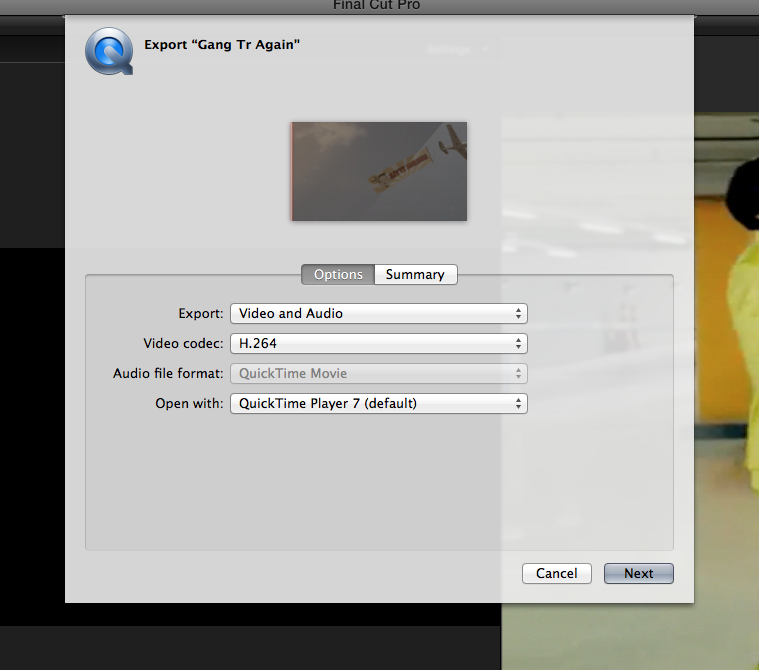The height and width of the screenshot is (670, 759).
Task: Click the Video codec label
Action: point(183,344)
